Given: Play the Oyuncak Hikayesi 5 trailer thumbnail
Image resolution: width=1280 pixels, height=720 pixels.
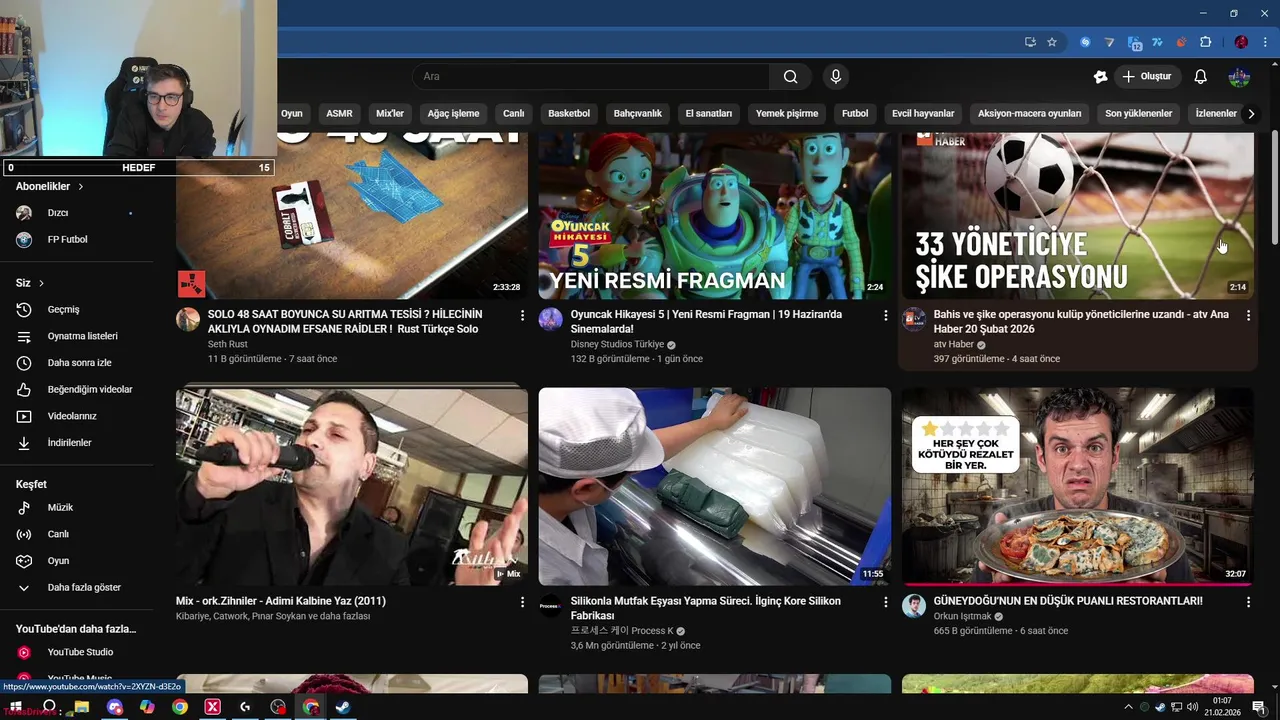Looking at the screenshot, I should click(x=715, y=215).
